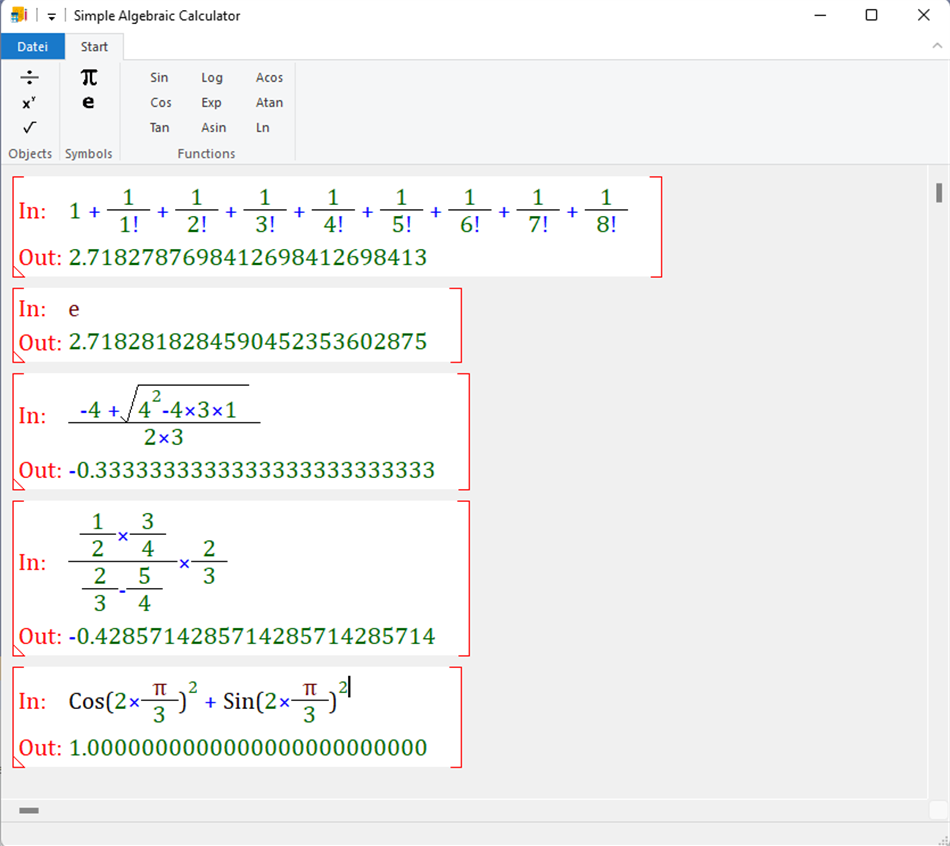
Task: Insert Euler's number e symbol
Action: tap(89, 101)
